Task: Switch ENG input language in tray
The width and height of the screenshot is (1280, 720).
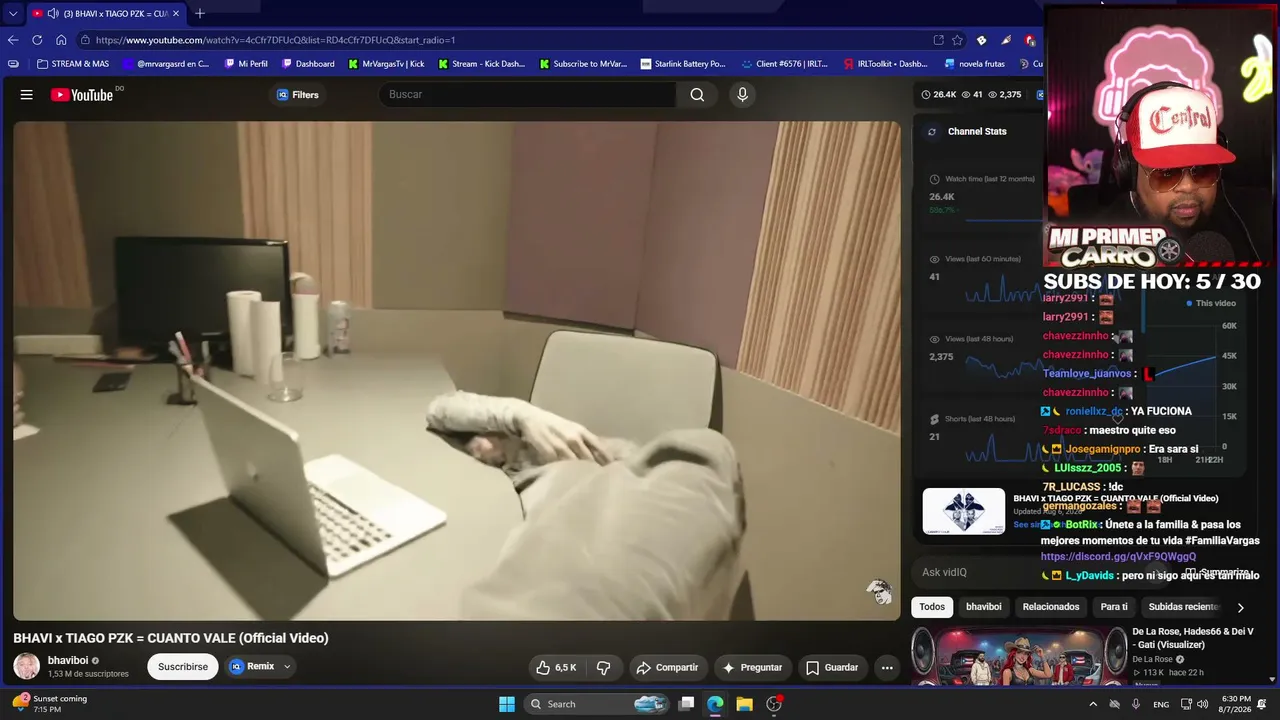Action: pyautogui.click(x=1161, y=704)
